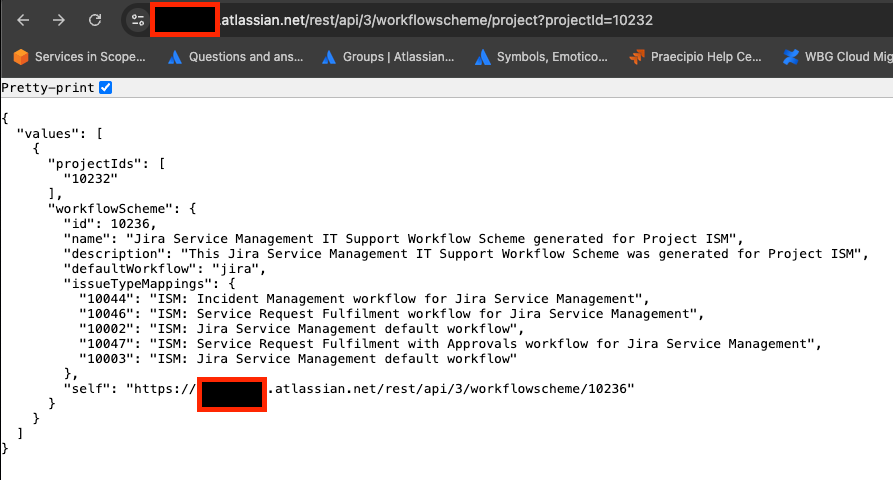This screenshot has width=893, height=480.
Task: Click the Praecipio bookmark favicon
Action: [637, 57]
